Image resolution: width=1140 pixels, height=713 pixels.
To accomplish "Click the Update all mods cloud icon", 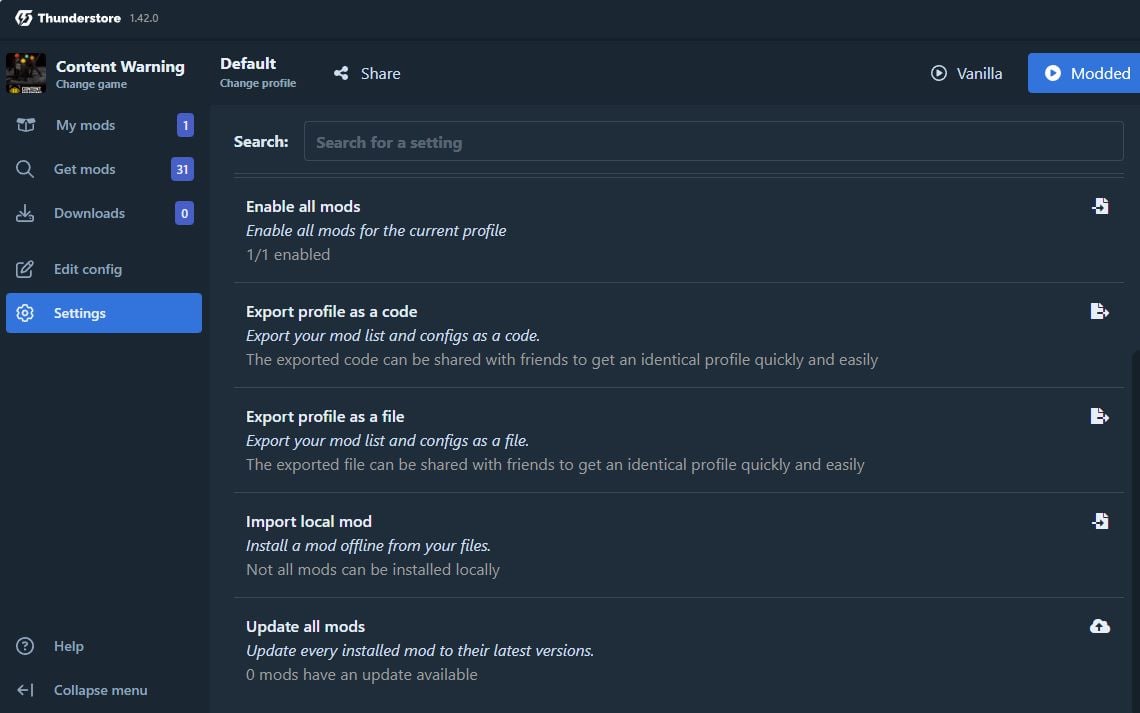I will pos(1099,626).
